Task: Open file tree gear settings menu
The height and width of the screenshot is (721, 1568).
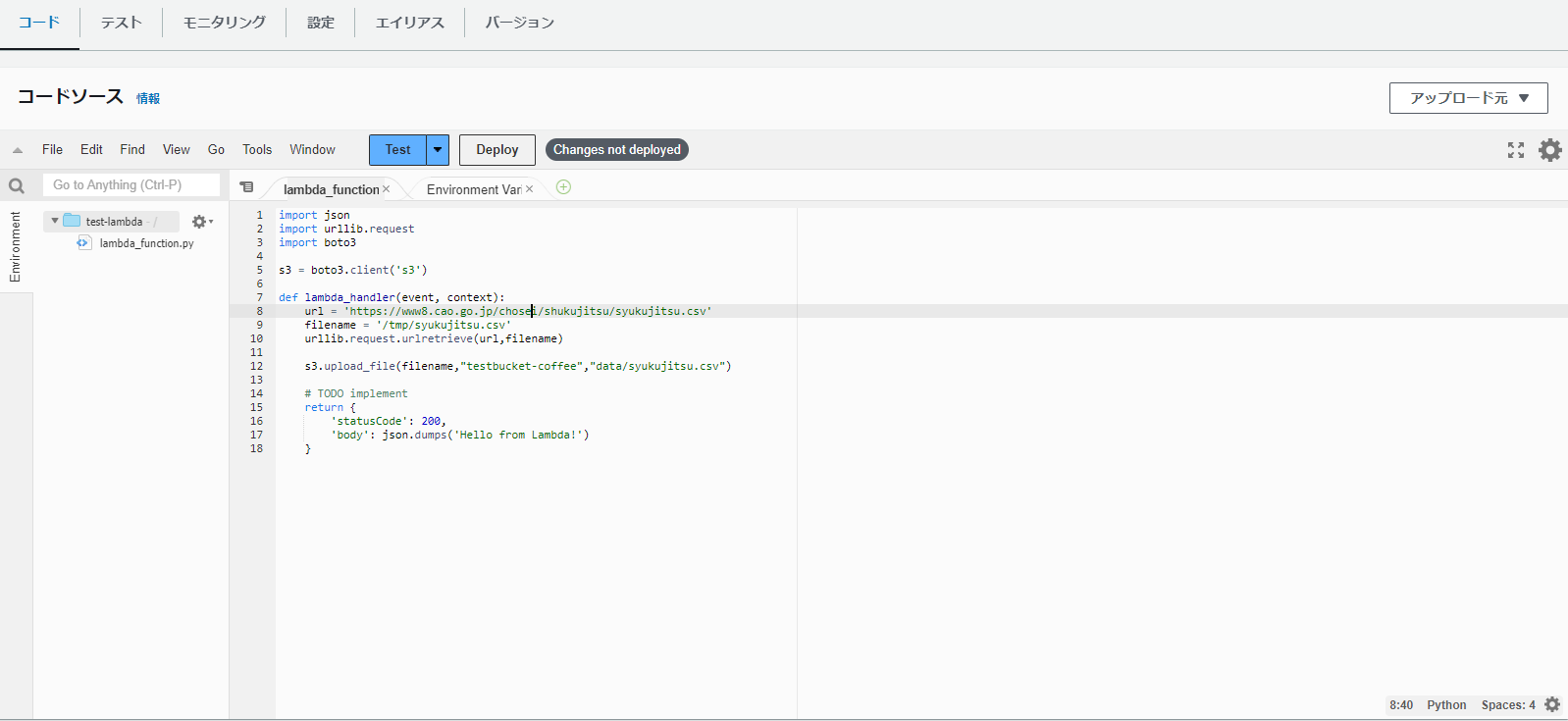Action: pos(202,222)
